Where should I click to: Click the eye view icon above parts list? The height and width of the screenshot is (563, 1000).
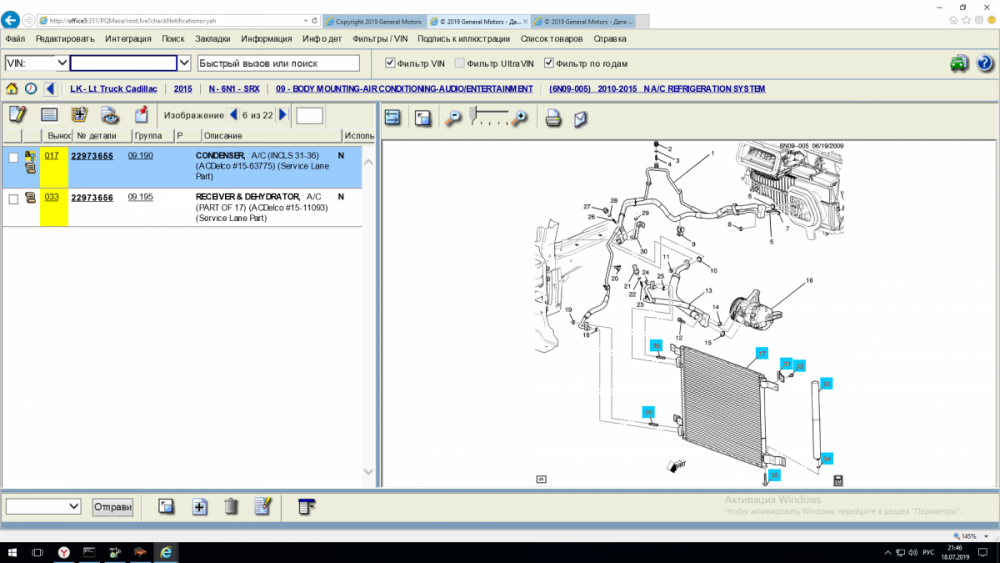click(110, 115)
